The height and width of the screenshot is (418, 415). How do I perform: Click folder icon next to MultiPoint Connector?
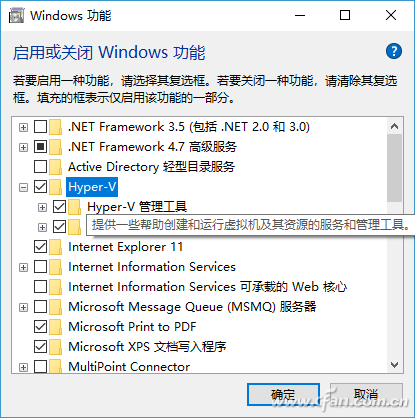(x=56, y=366)
